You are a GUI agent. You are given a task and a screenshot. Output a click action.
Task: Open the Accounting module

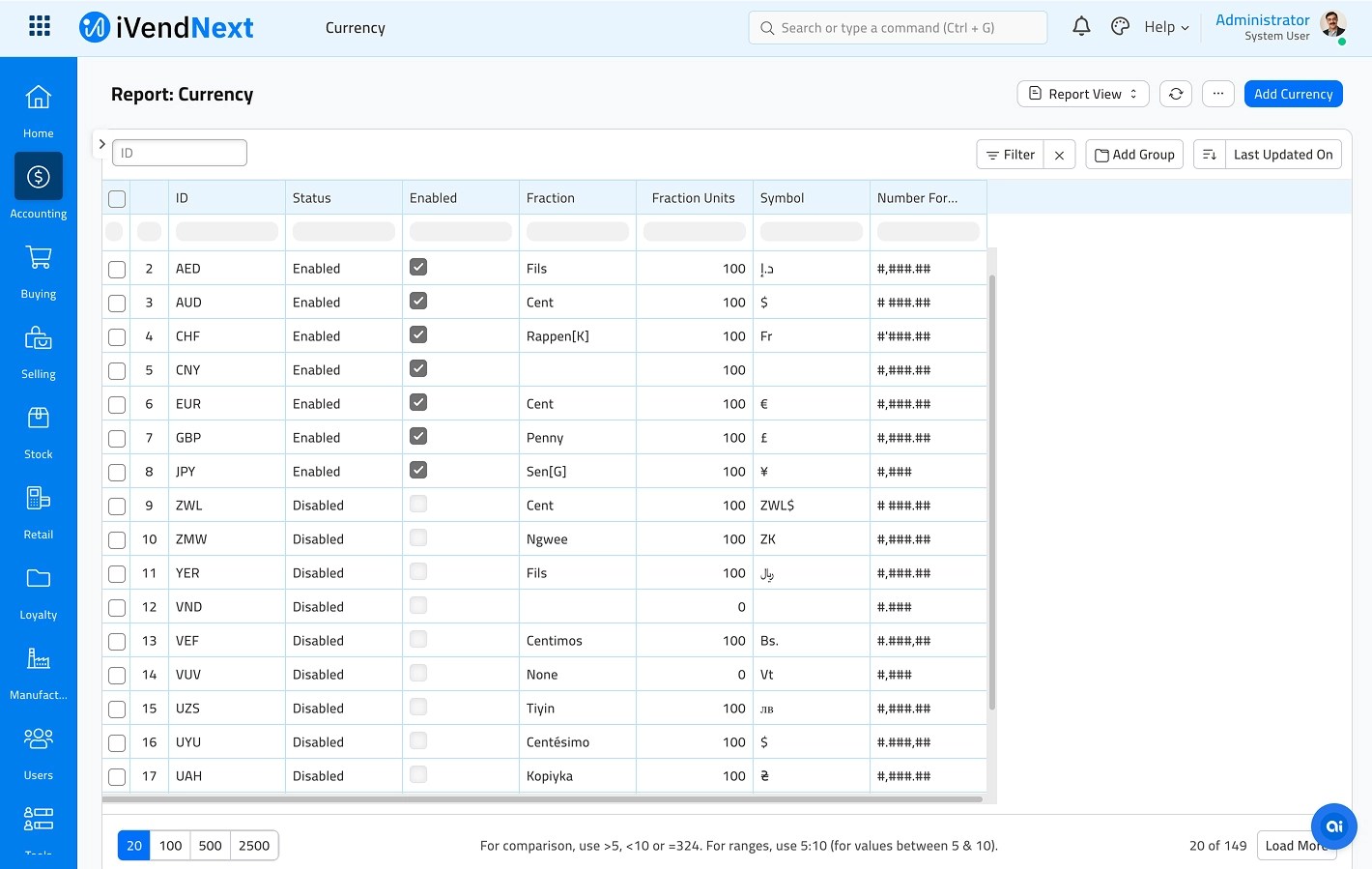click(39, 186)
